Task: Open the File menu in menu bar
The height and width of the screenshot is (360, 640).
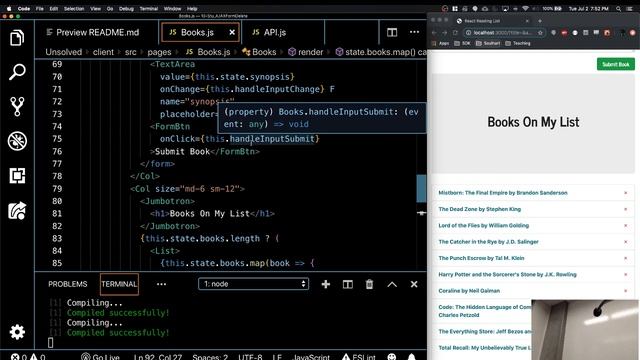Action: (40, 8)
